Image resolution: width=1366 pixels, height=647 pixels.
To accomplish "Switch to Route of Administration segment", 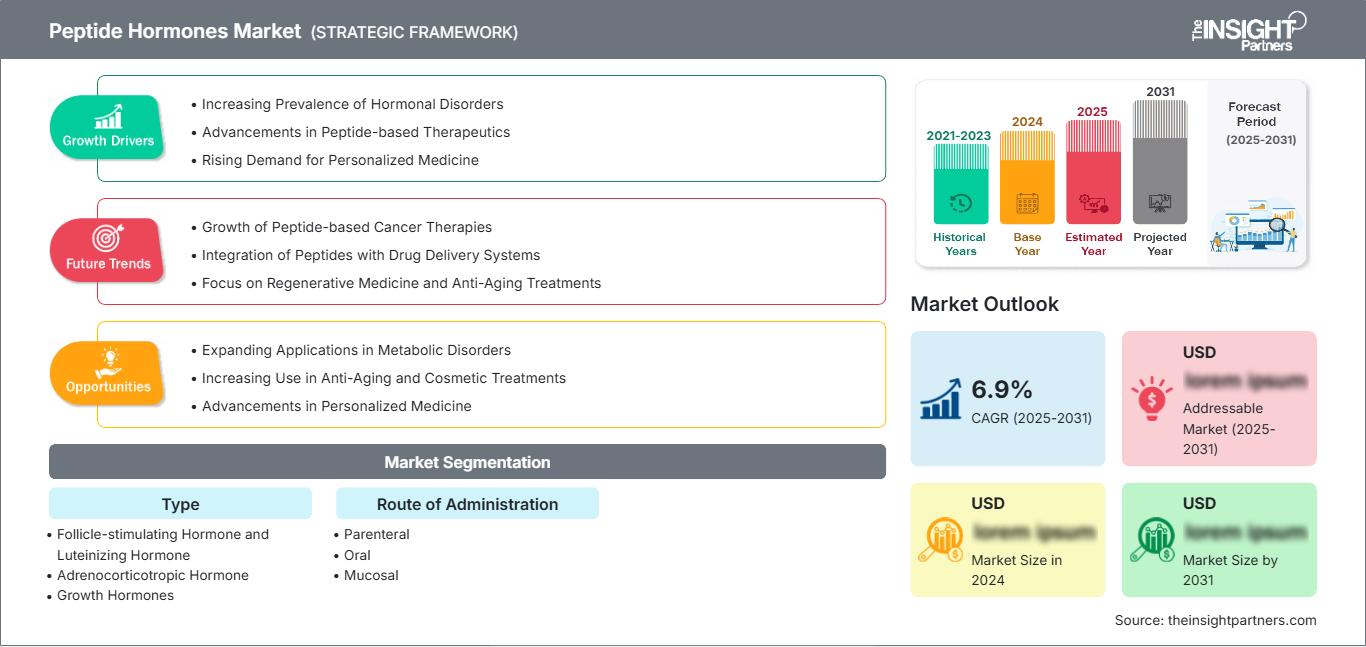I will tap(467, 504).
